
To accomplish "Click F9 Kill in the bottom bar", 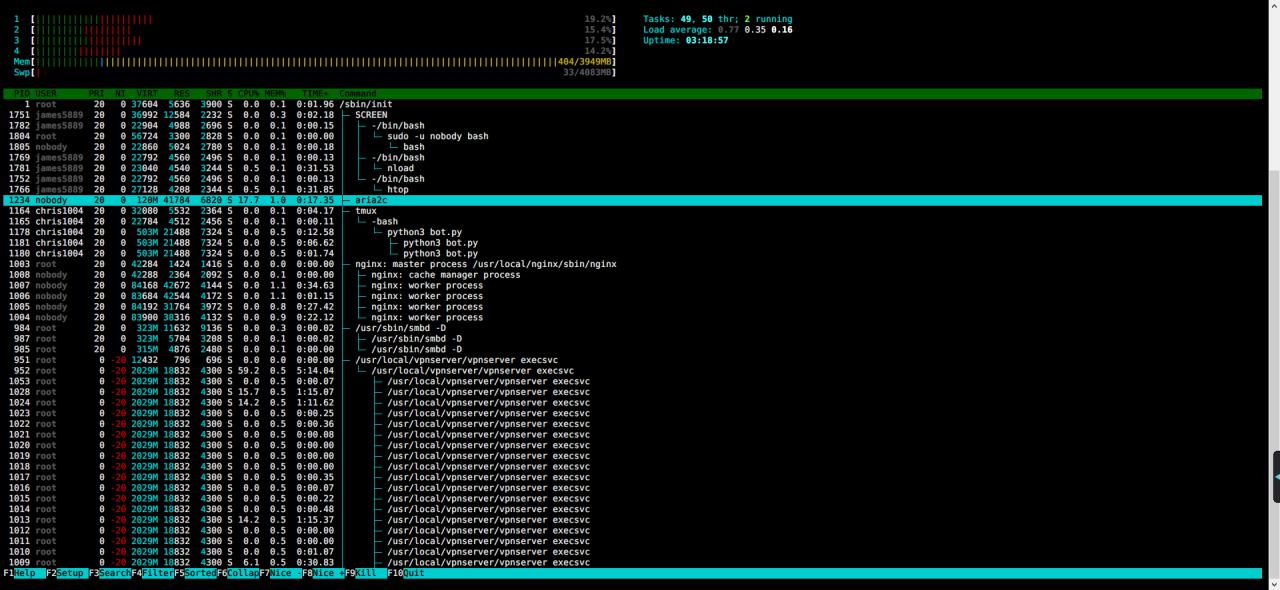I will 369,573.
